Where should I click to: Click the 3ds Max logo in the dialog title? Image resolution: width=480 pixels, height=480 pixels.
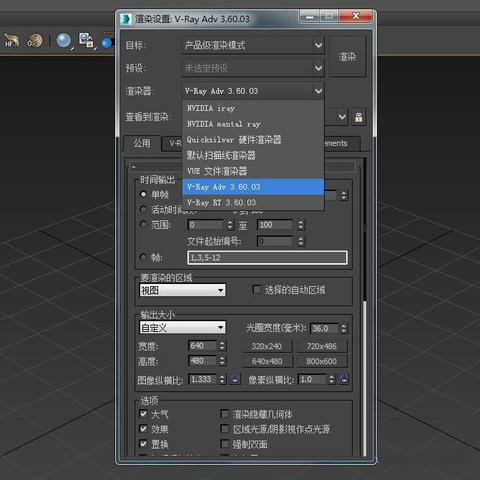click(126, 19)
